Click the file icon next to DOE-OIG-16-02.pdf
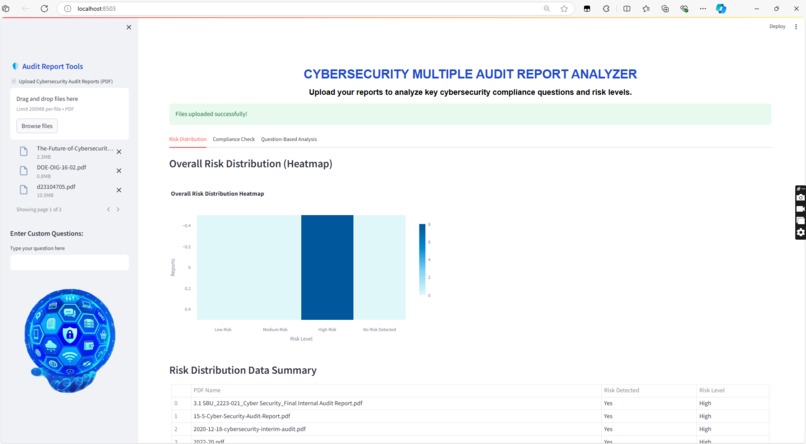The width and height of the screenshot is (806, 444). [24, 171]
